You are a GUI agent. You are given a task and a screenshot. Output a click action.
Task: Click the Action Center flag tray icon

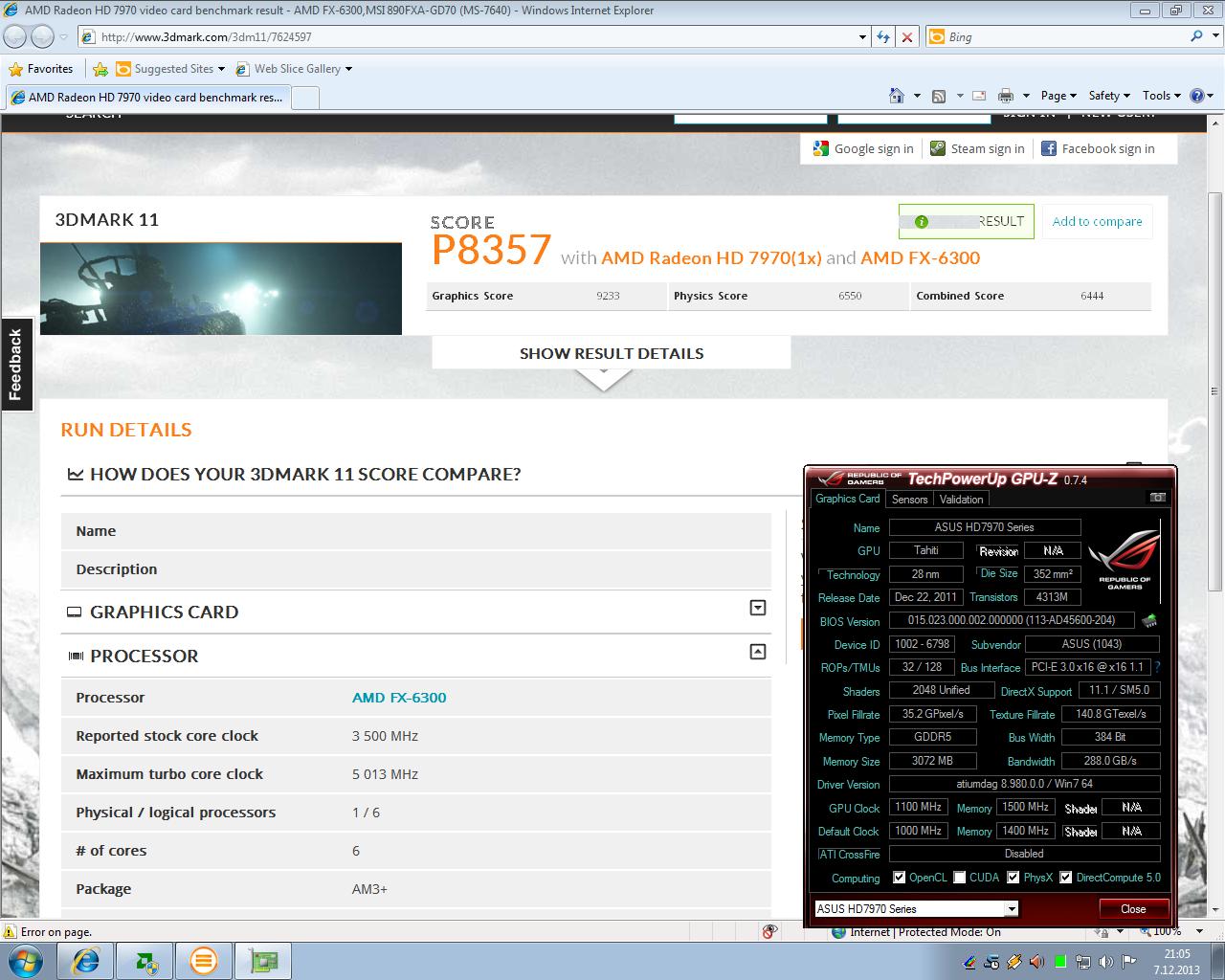(1129, 962)
